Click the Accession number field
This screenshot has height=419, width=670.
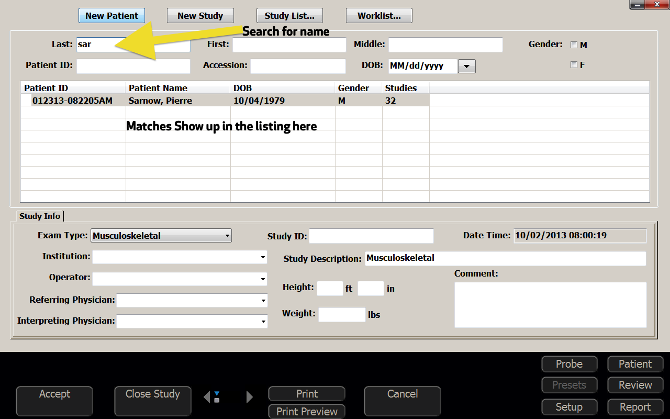298,66
